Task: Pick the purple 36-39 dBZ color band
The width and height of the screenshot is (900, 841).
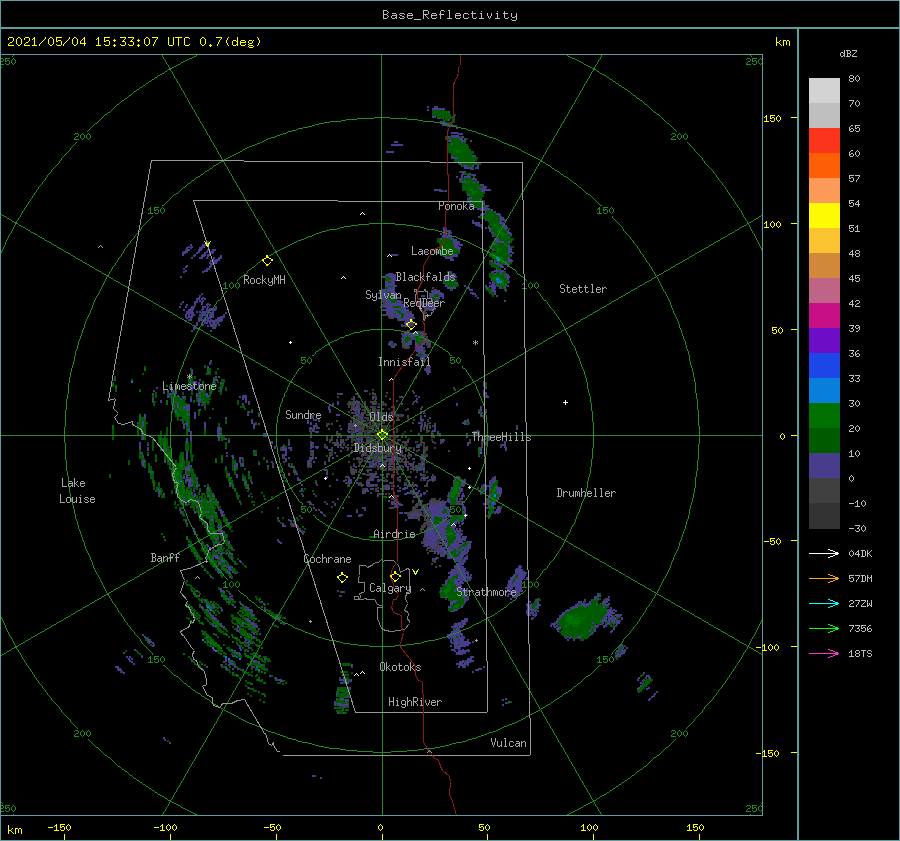Action: coord(824,341)
